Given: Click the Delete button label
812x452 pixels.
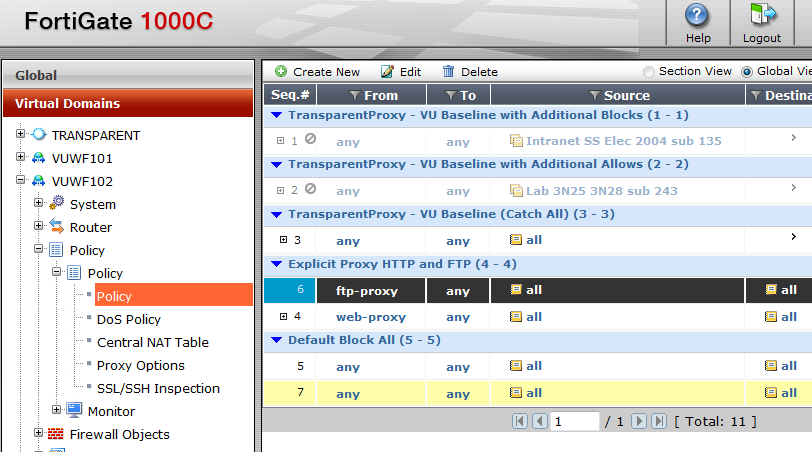Looking at the screenshot, I should (480, 72).
